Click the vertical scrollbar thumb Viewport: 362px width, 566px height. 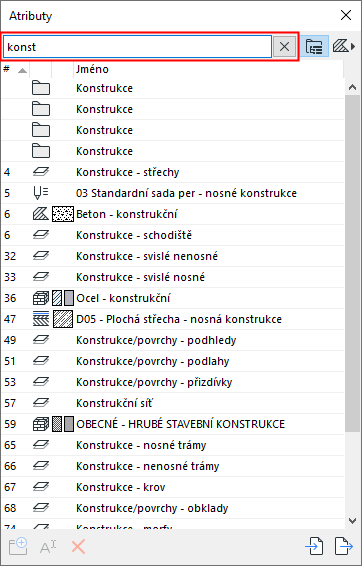coord(352,263)
